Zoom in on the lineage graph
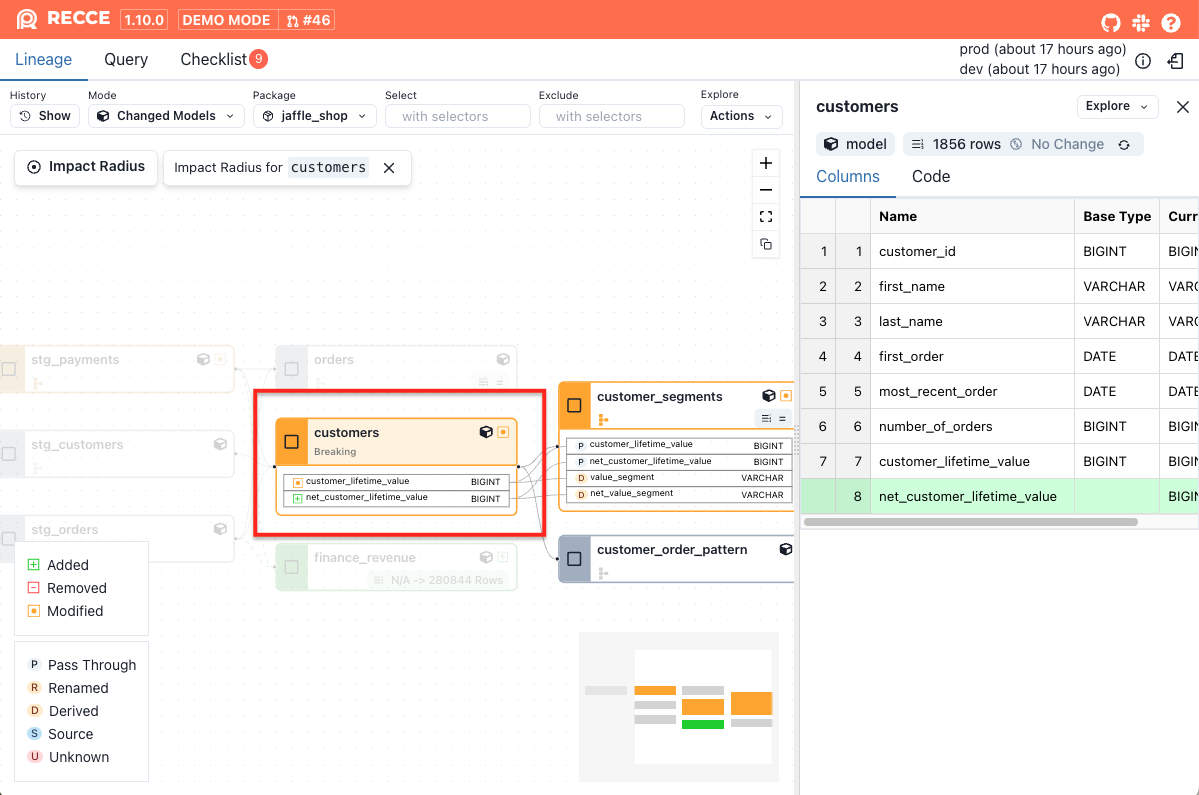 766,163
